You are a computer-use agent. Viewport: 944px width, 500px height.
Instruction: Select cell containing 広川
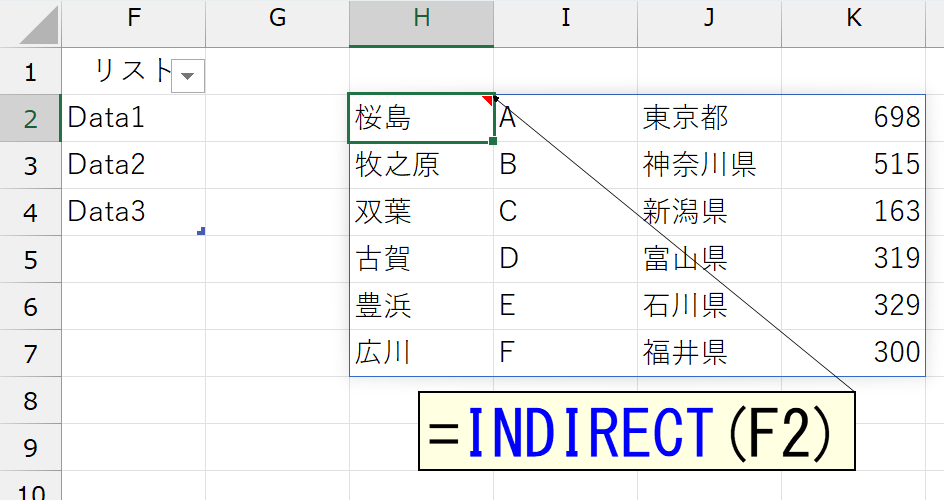point(421,353)
